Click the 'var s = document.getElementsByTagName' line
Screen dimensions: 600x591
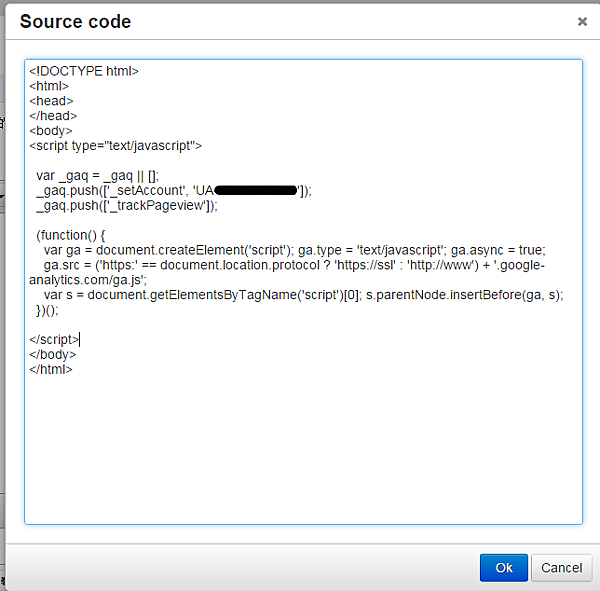coord(304,295)
